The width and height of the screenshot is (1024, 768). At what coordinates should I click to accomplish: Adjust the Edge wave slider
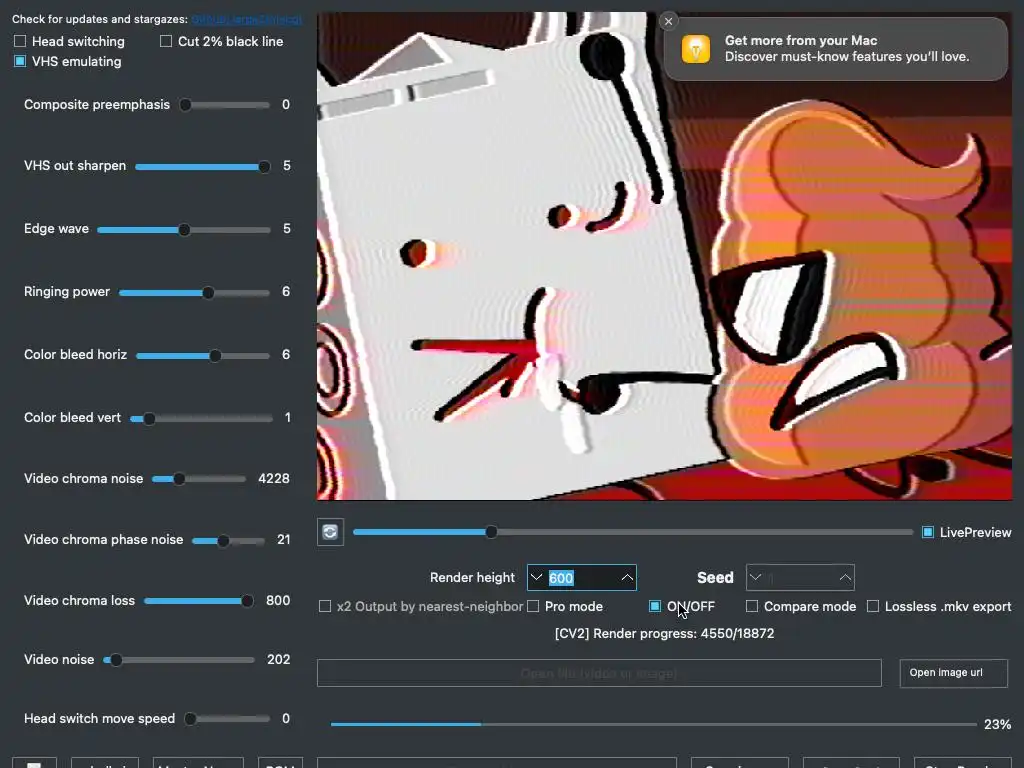click(184, 230)
